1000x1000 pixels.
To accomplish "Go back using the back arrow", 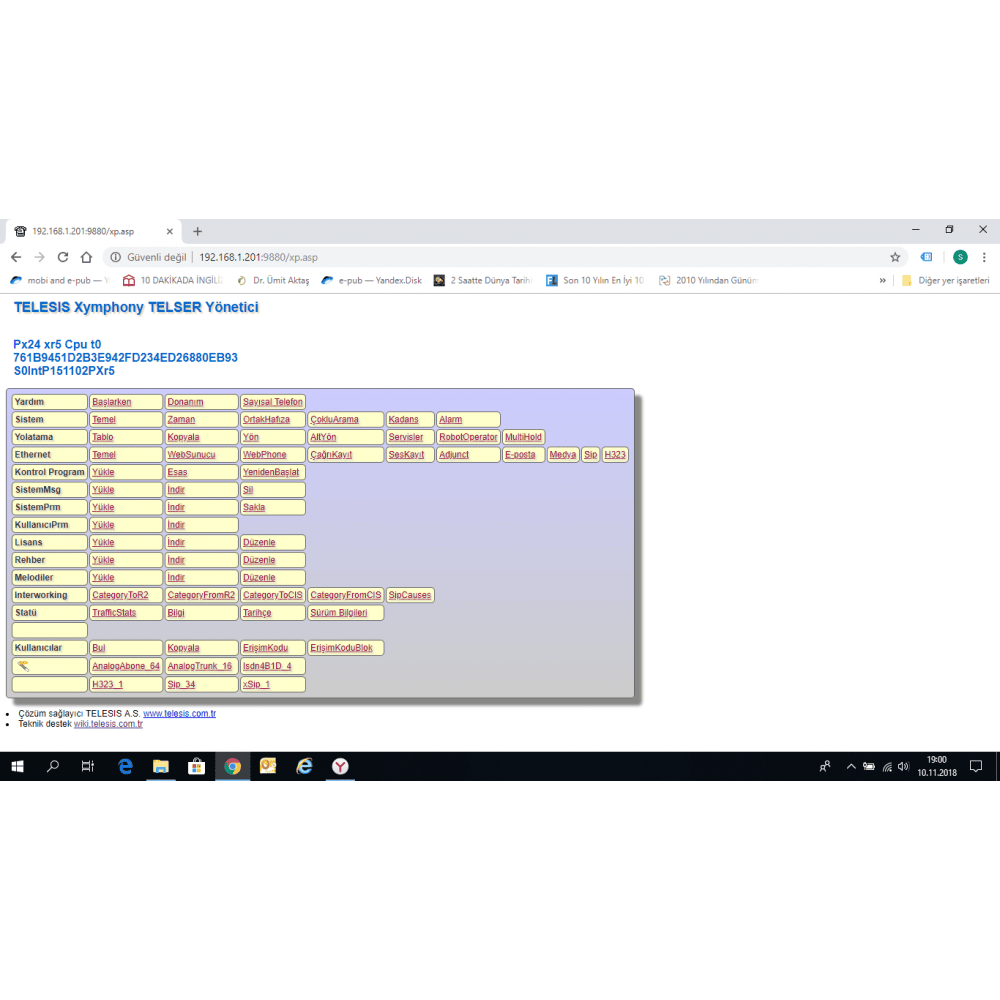I will click(x=15, y=257).
